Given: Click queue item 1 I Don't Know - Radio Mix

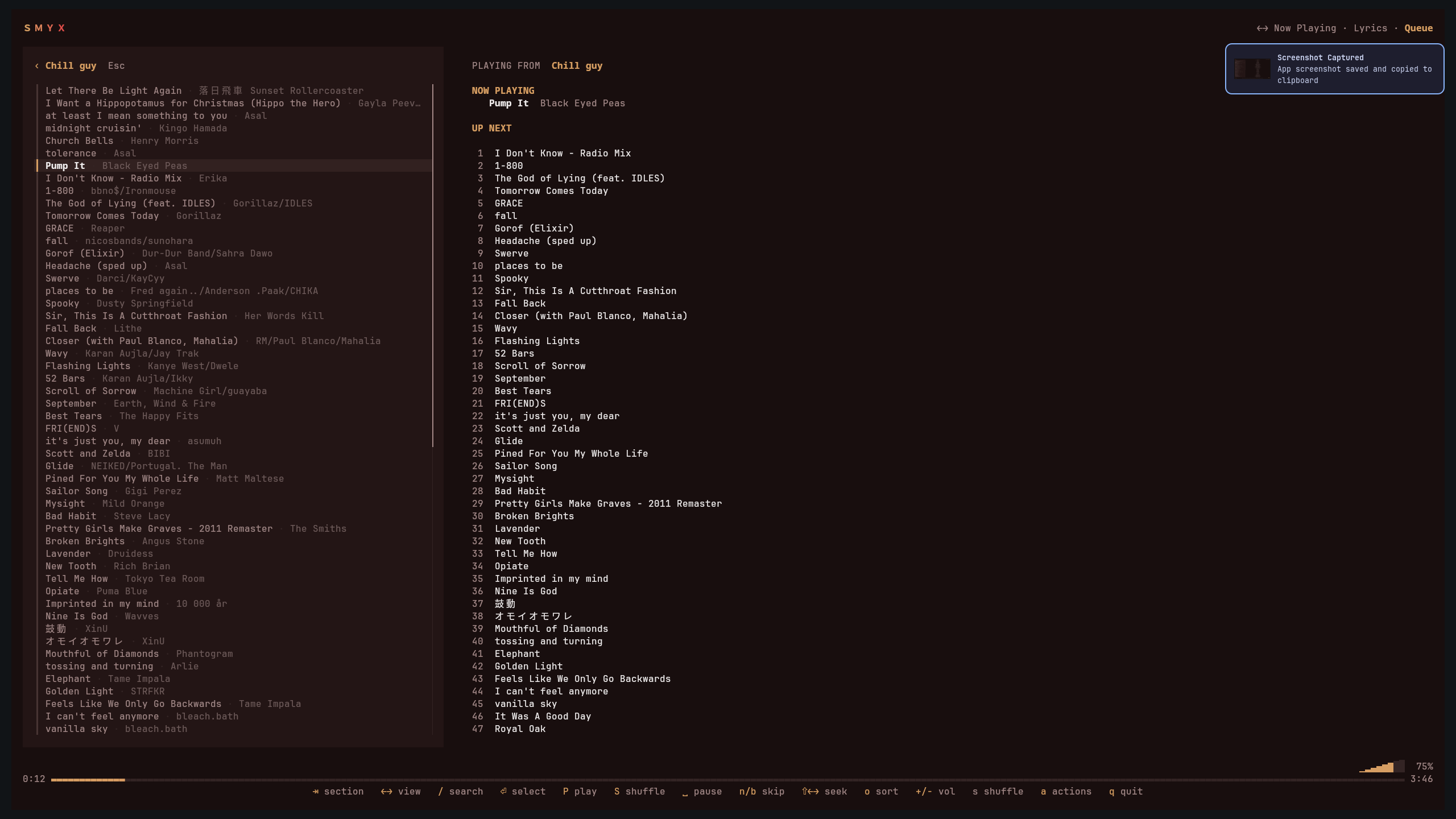Looking at the screenshot, I should (x=562, y=154).
